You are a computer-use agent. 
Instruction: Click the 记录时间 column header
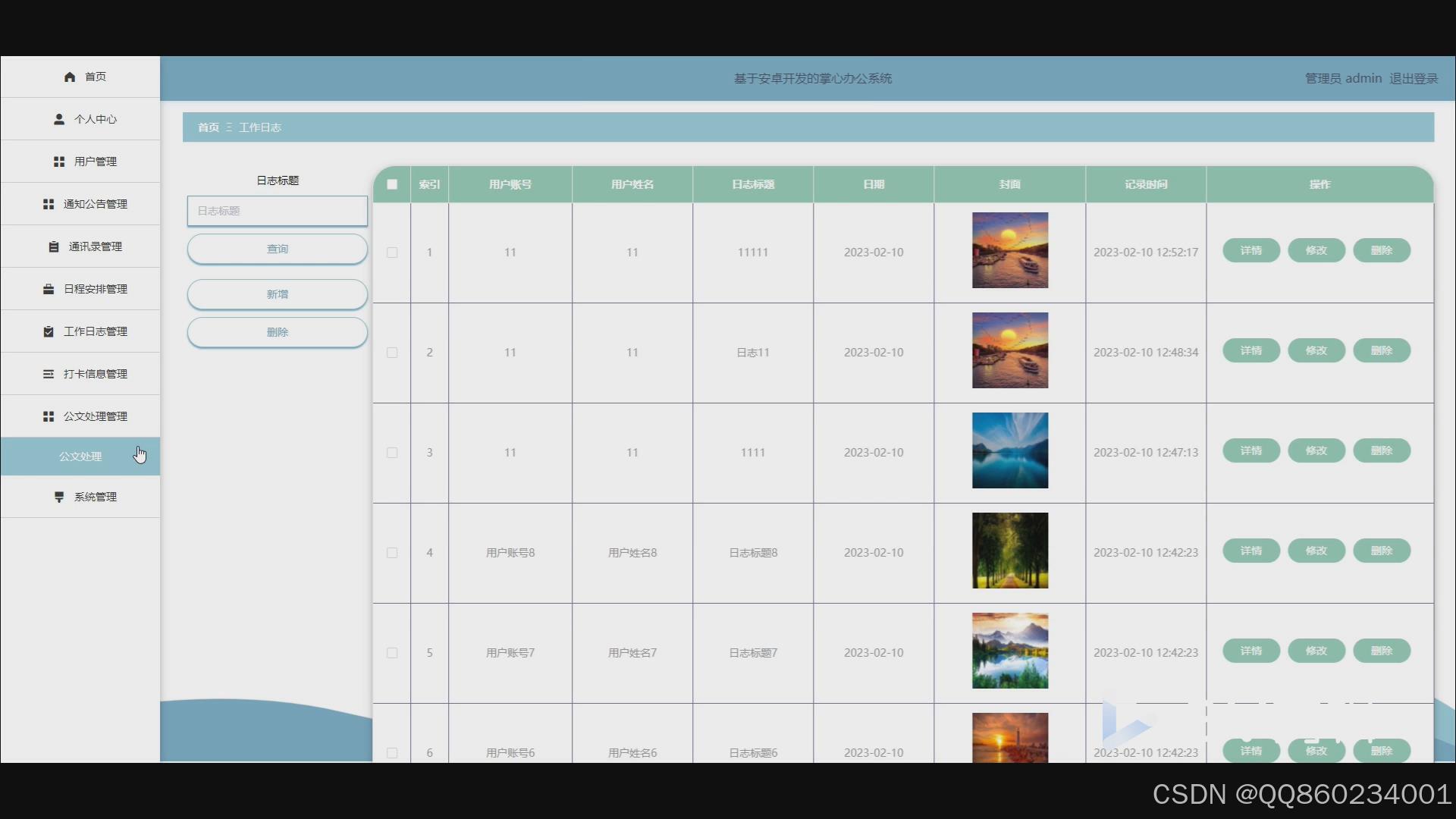click(1146, 184)
